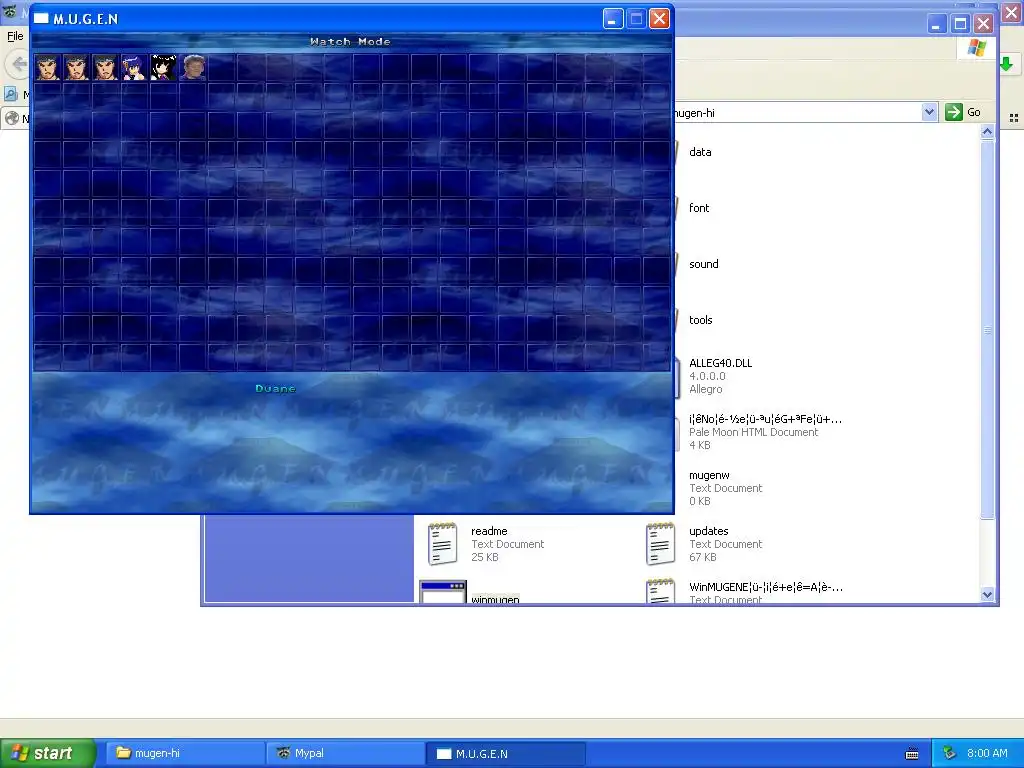Switch to mugen-hi taskbar button
Viewport: 1024px width, 768px height.
(185, 754)
